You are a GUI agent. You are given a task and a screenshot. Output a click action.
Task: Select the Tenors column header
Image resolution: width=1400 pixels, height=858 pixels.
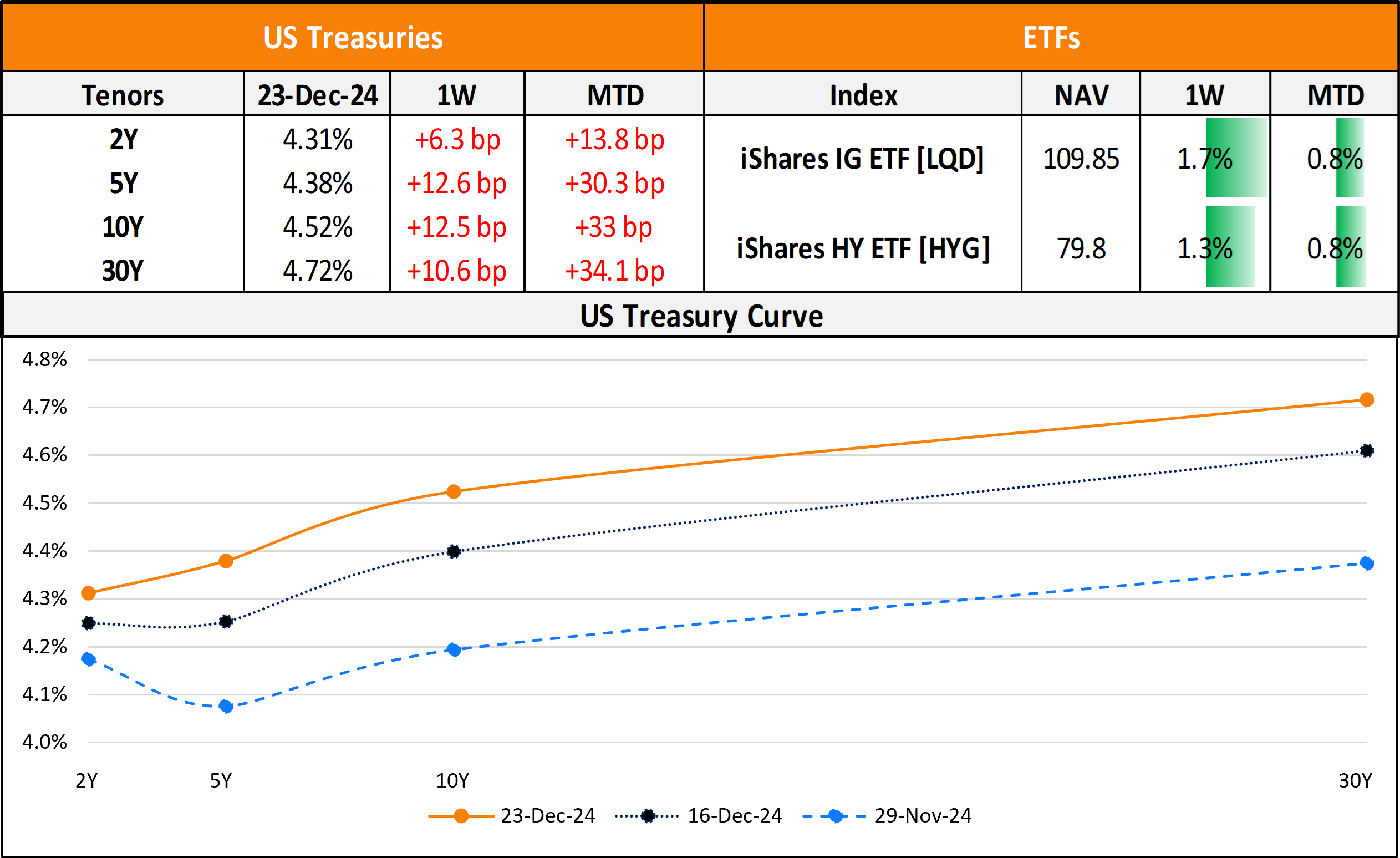(123, 95)
